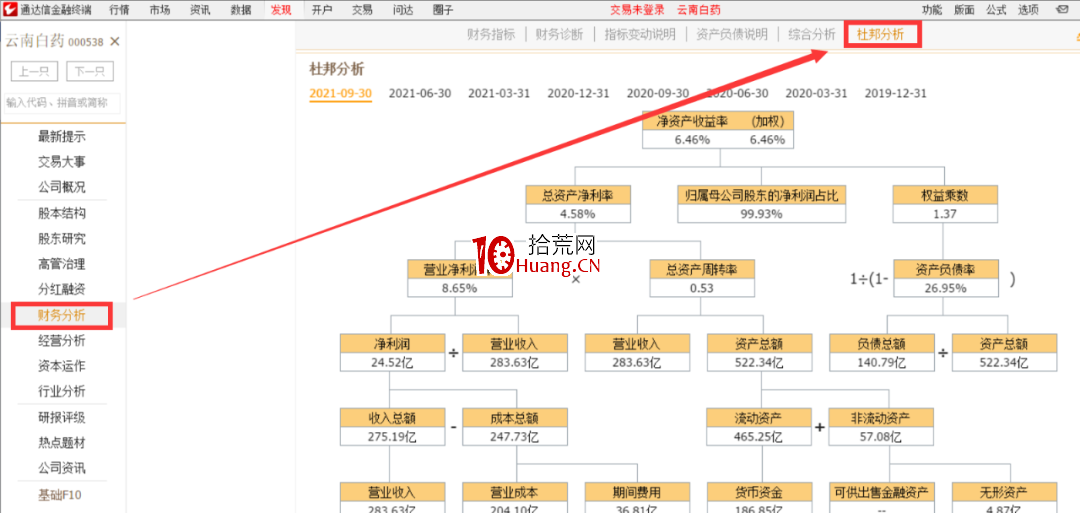This screenshot has height=513, width=1080.
Task: Open 行业分析 in the sidebar
Action: 62,392
